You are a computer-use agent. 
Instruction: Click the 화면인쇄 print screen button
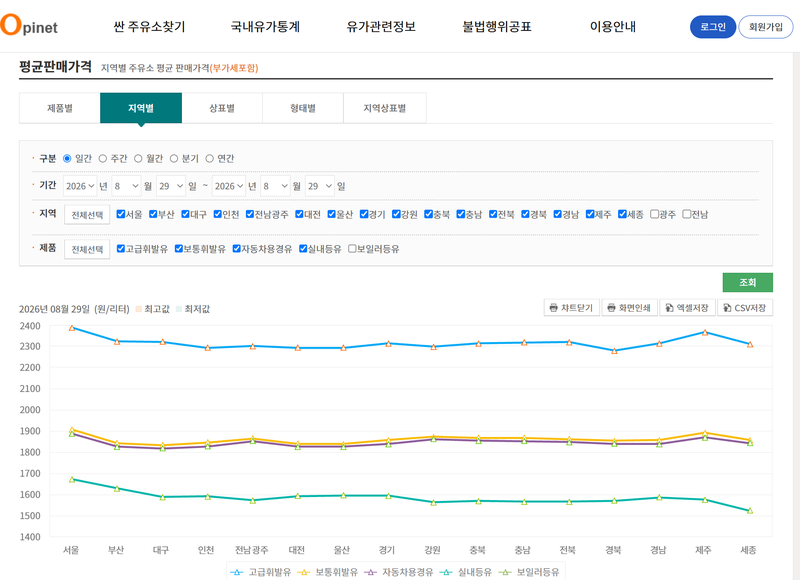(x=630, y=308)
